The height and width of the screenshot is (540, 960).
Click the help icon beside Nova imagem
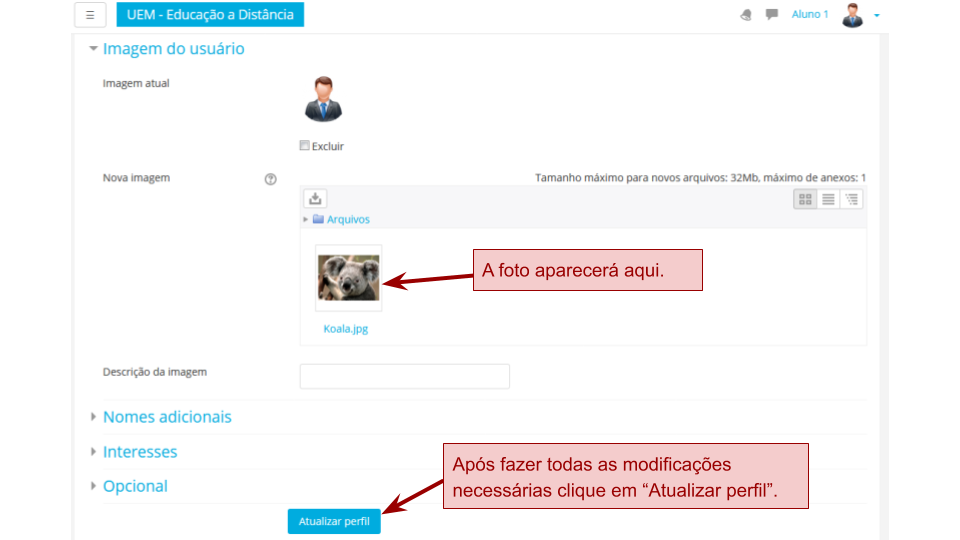[270, 179]
